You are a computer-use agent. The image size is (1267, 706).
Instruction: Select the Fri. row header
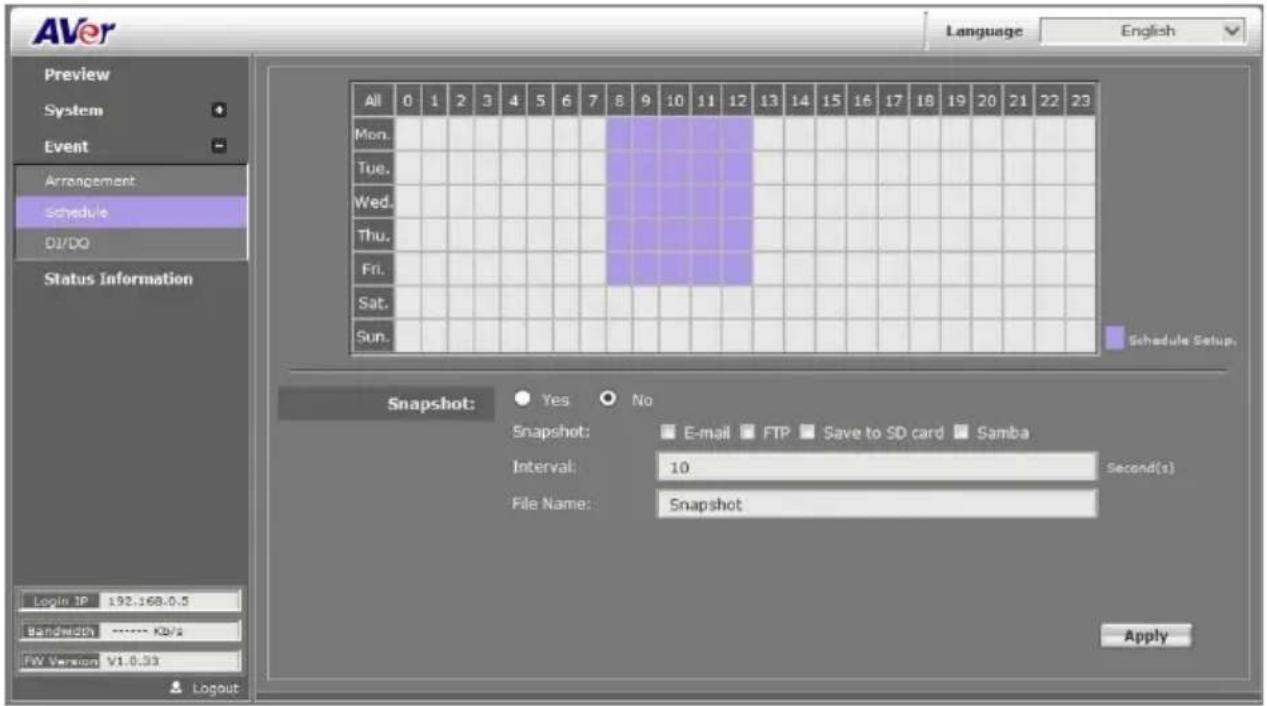373,269
